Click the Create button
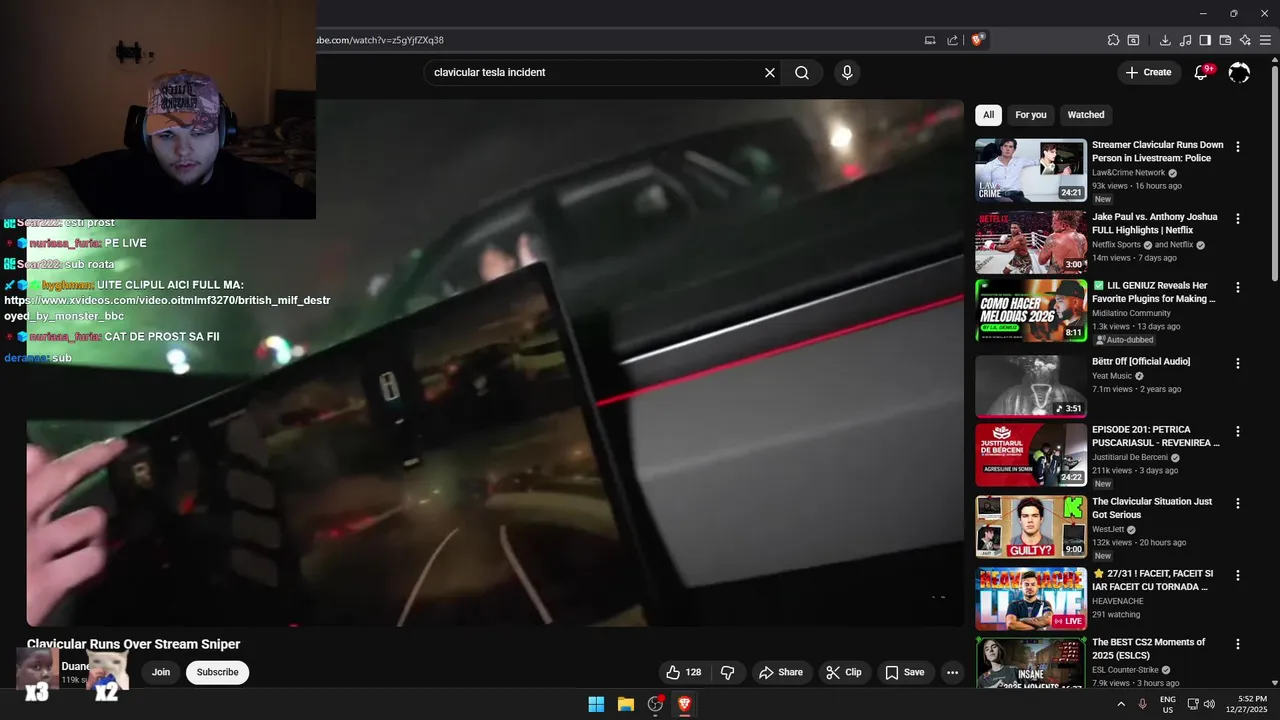The width and height of the screenshot is (1280, 720). coord(1148,72)
